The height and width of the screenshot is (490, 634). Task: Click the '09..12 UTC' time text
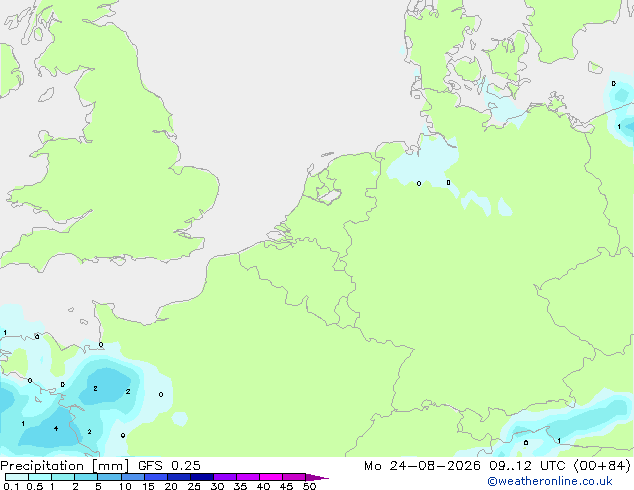pos(526,466)
